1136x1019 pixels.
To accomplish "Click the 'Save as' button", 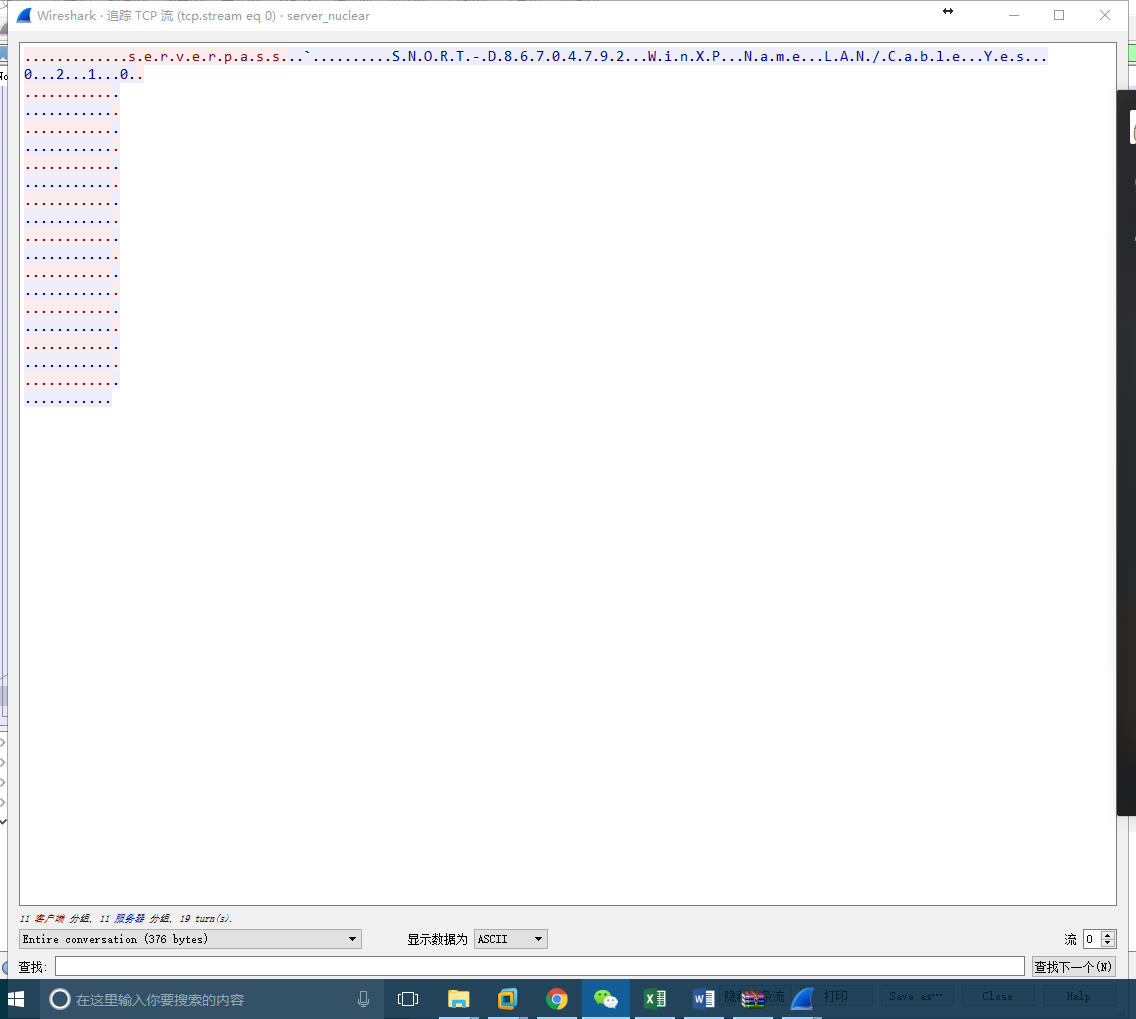I will click(916, 995).
